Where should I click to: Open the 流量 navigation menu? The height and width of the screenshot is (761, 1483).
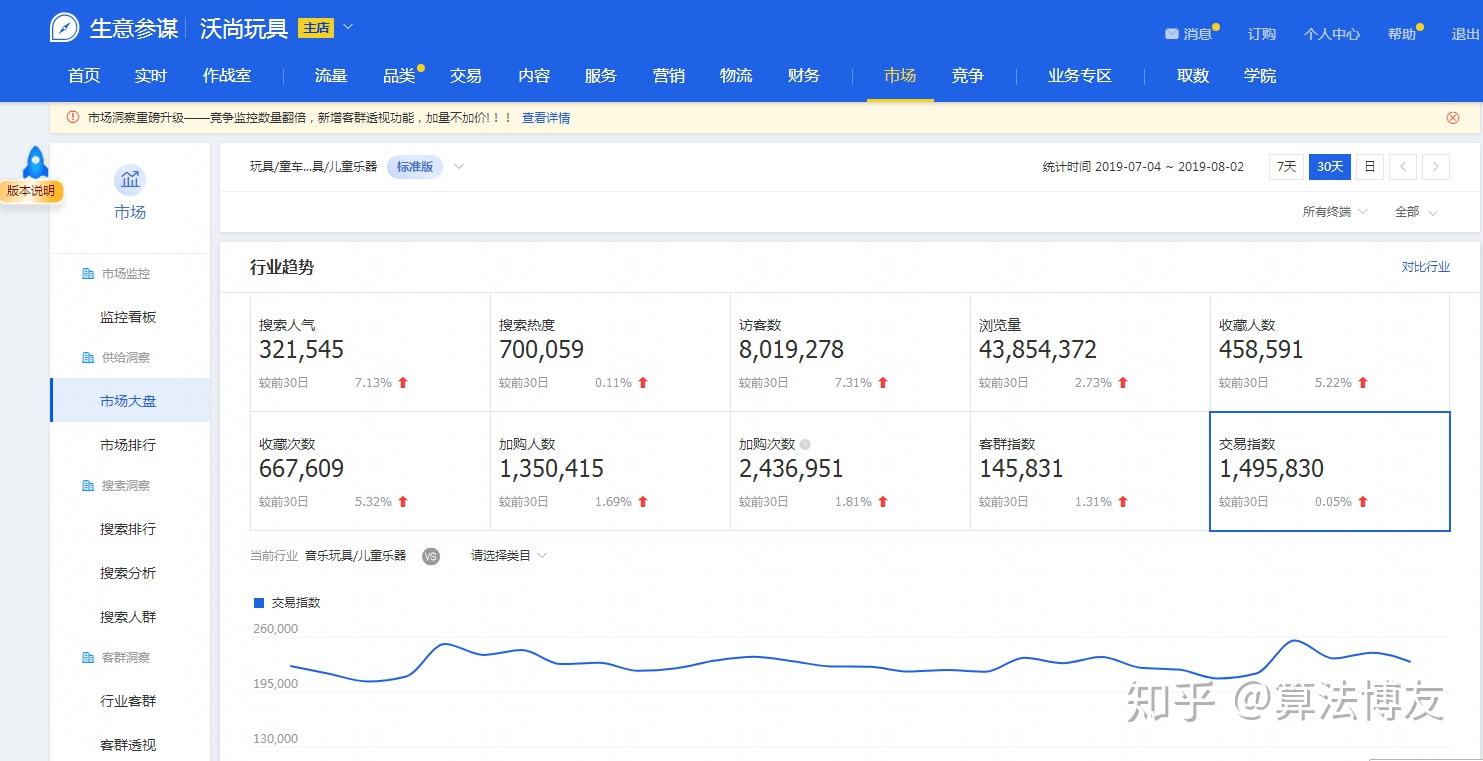(x=330, y=75)
